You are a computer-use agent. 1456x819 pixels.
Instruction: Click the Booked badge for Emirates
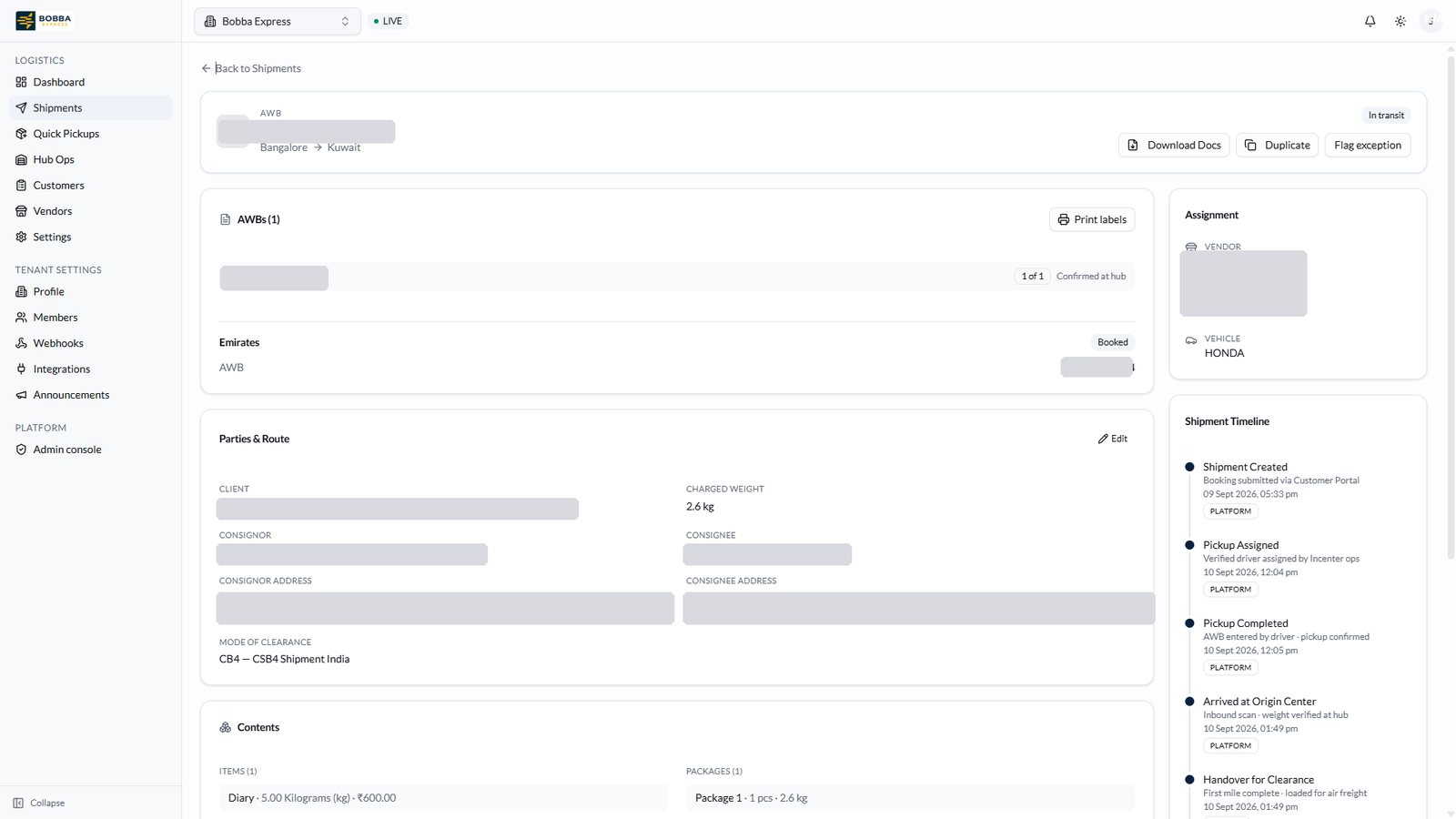pyautogui.click(x=1112, y=342)
